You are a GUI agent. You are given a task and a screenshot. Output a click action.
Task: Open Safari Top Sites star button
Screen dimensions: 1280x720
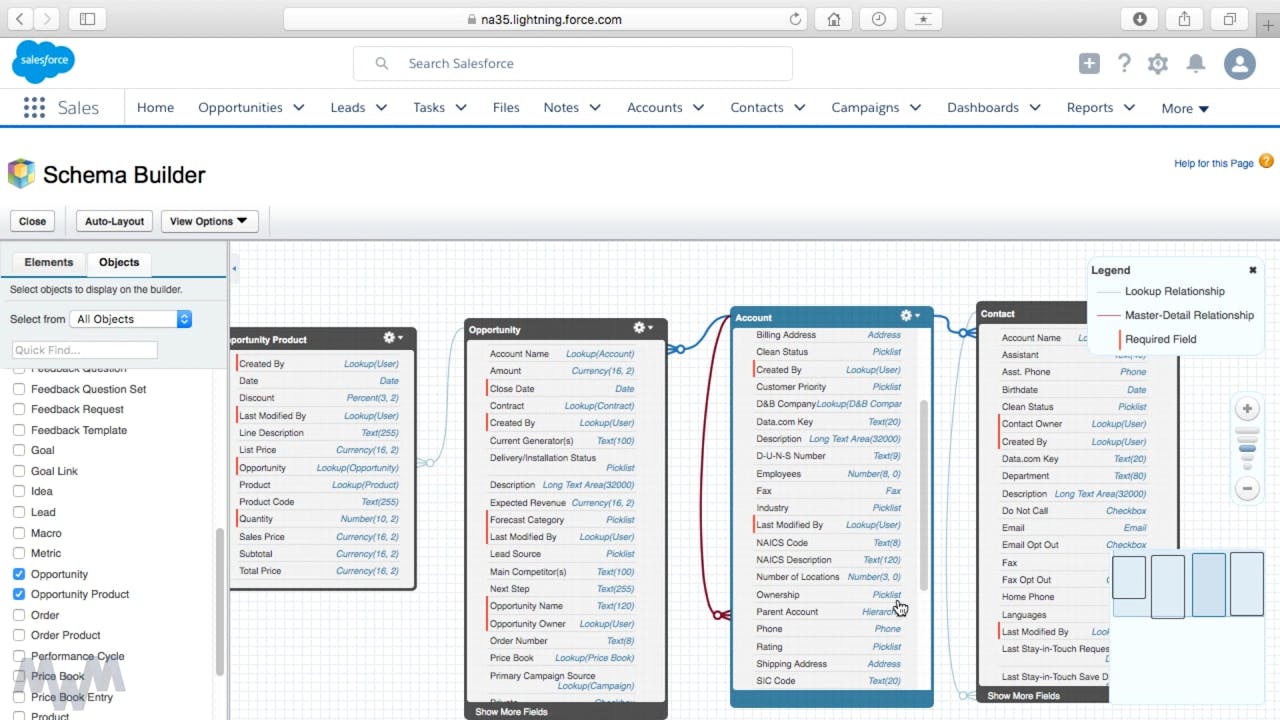tap(923, 19)
